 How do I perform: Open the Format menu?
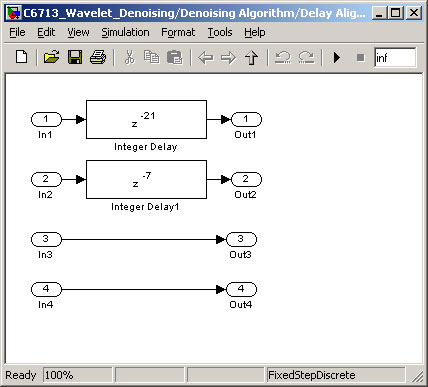[x=178, y=32]
